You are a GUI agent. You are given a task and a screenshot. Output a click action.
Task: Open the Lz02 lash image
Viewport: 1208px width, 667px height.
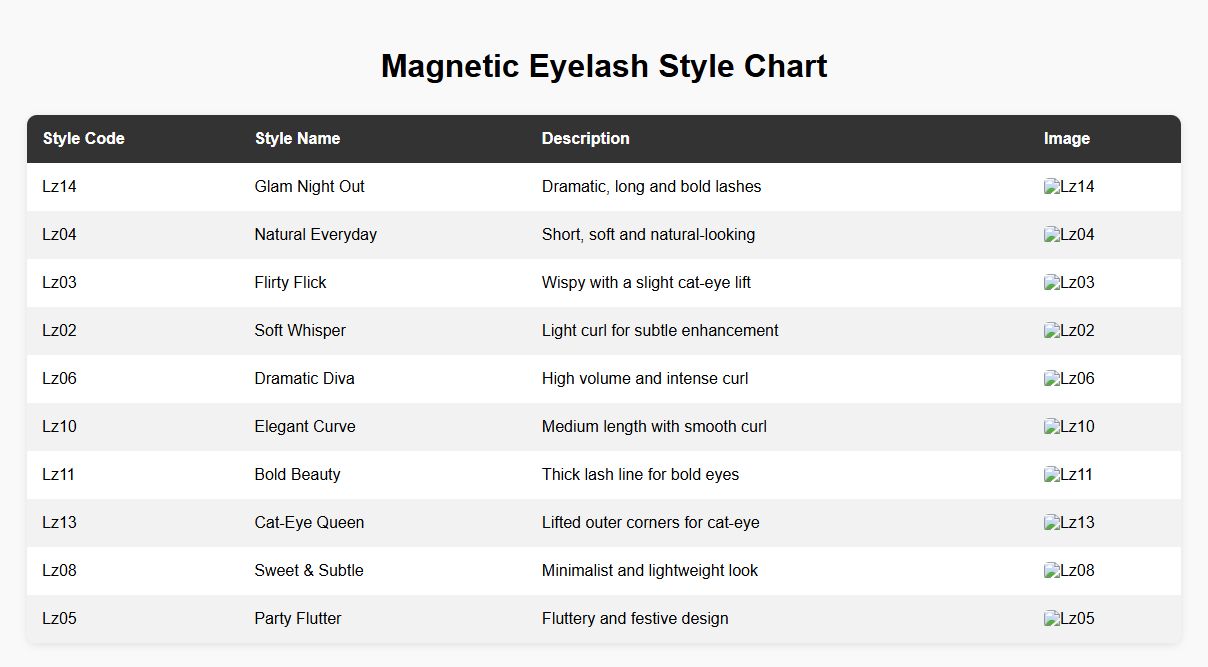point(1068,331)
